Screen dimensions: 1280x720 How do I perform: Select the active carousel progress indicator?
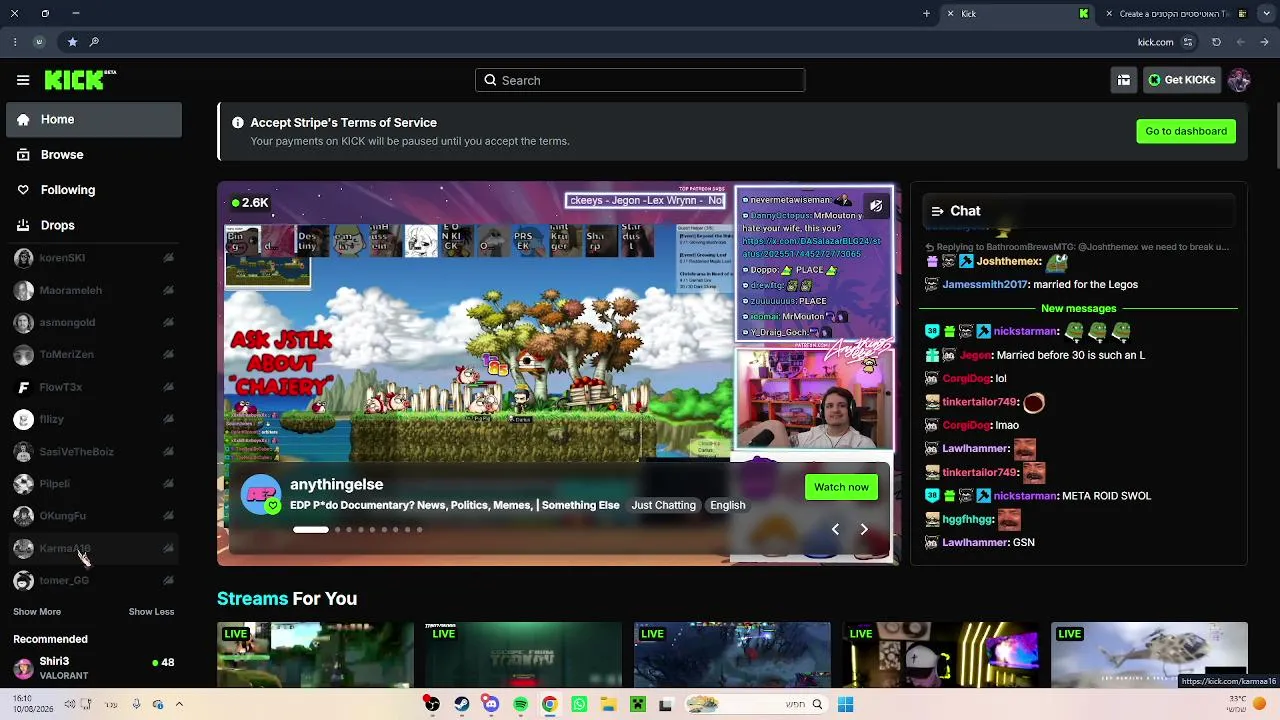[x=310, y=529]
